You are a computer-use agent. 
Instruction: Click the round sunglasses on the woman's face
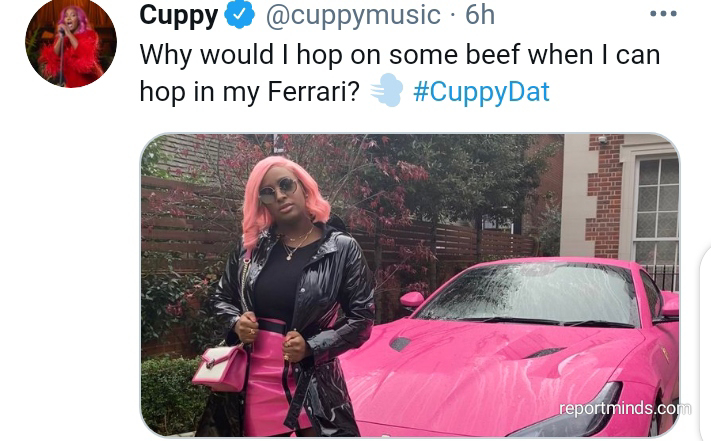[x=278, y=191]
